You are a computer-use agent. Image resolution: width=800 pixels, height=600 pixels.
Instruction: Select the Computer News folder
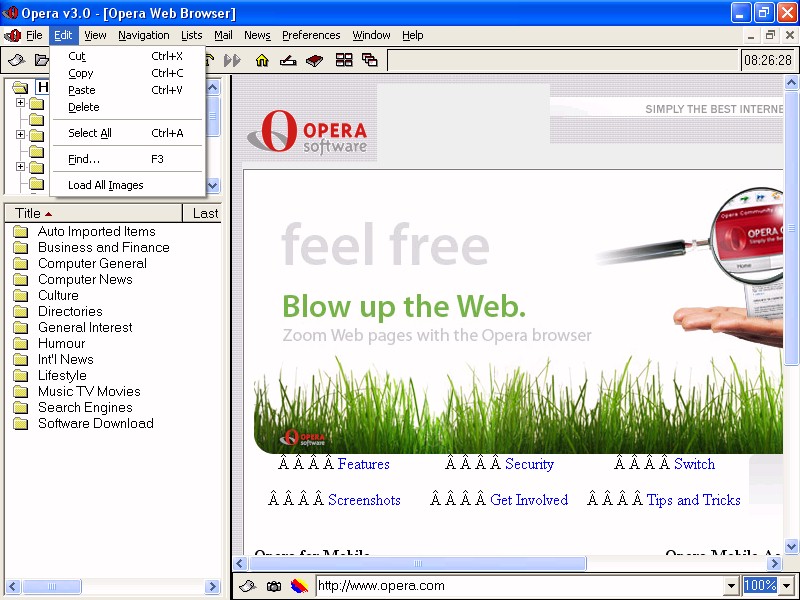click(x=85, y=280)
